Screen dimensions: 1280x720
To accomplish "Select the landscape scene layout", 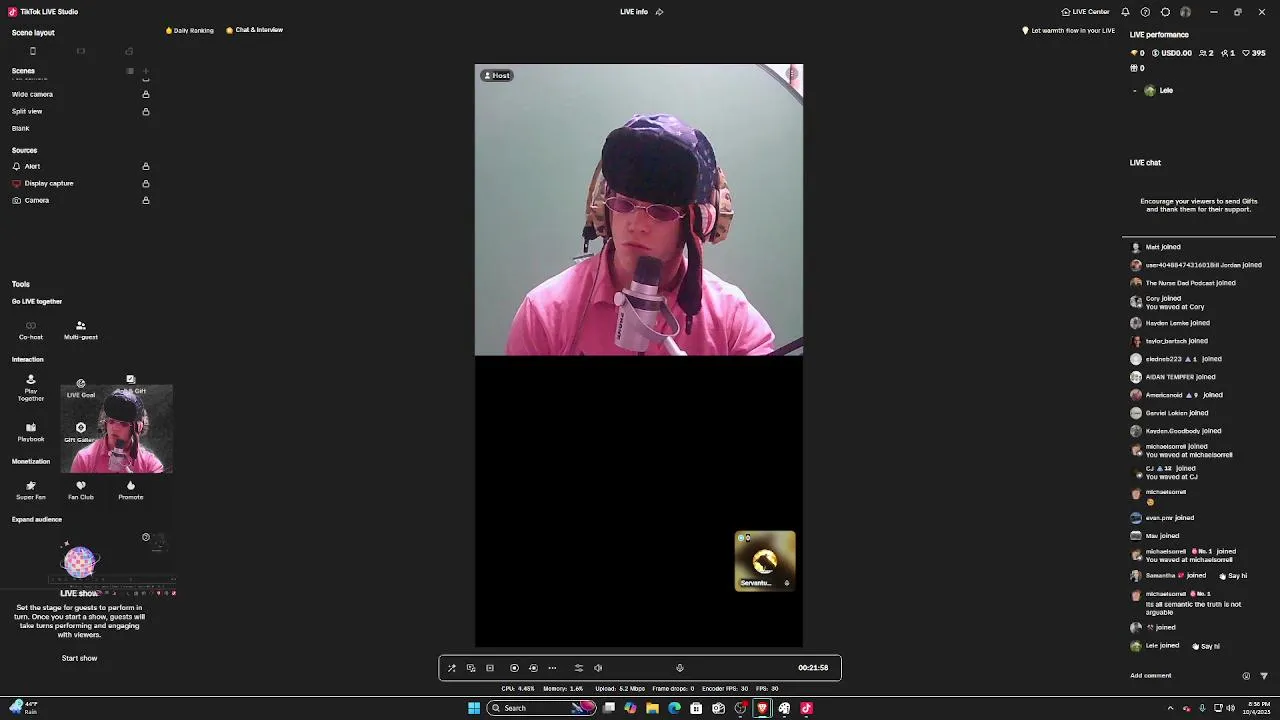I will 81,51.
